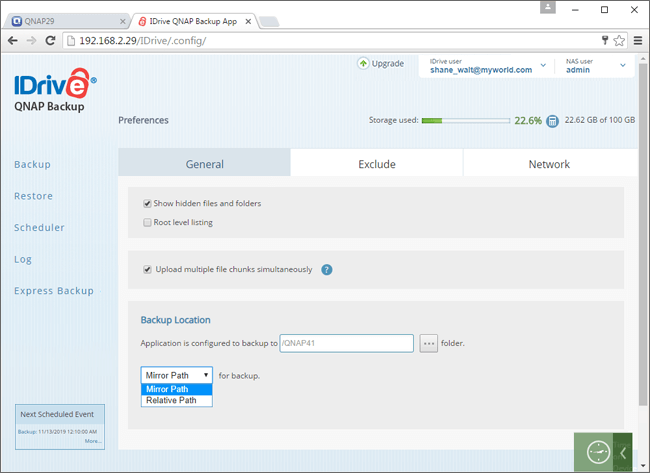
Task: Click the browser reload icon
Action: click(51, 41)
